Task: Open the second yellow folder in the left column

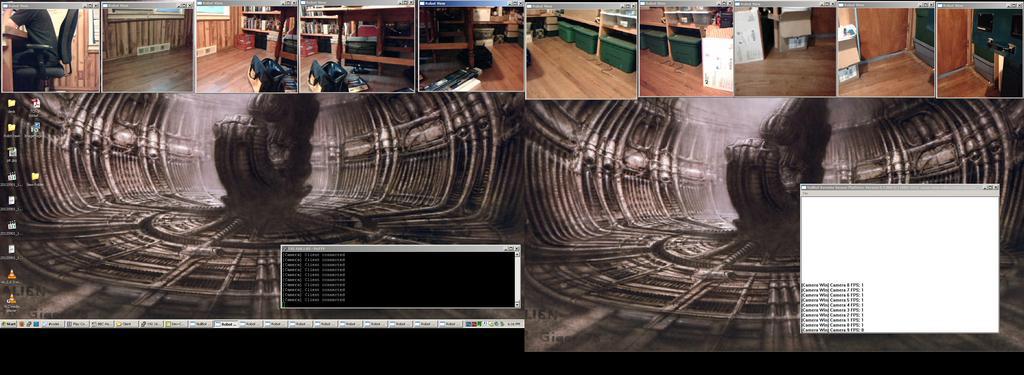Action: tap(11, 127)
